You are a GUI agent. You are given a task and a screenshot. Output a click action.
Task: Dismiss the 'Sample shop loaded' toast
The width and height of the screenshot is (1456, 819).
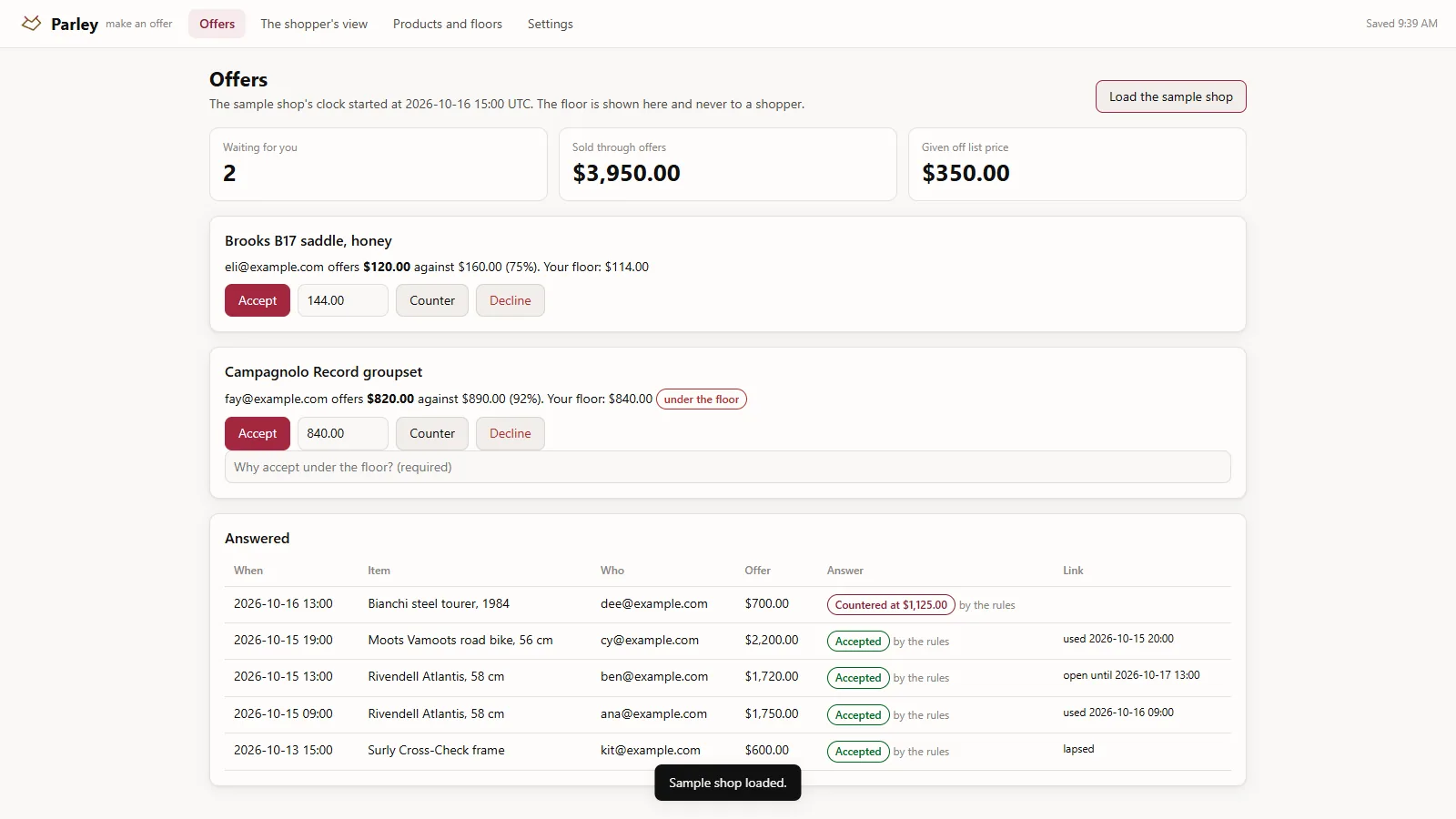tap(728, 783)
